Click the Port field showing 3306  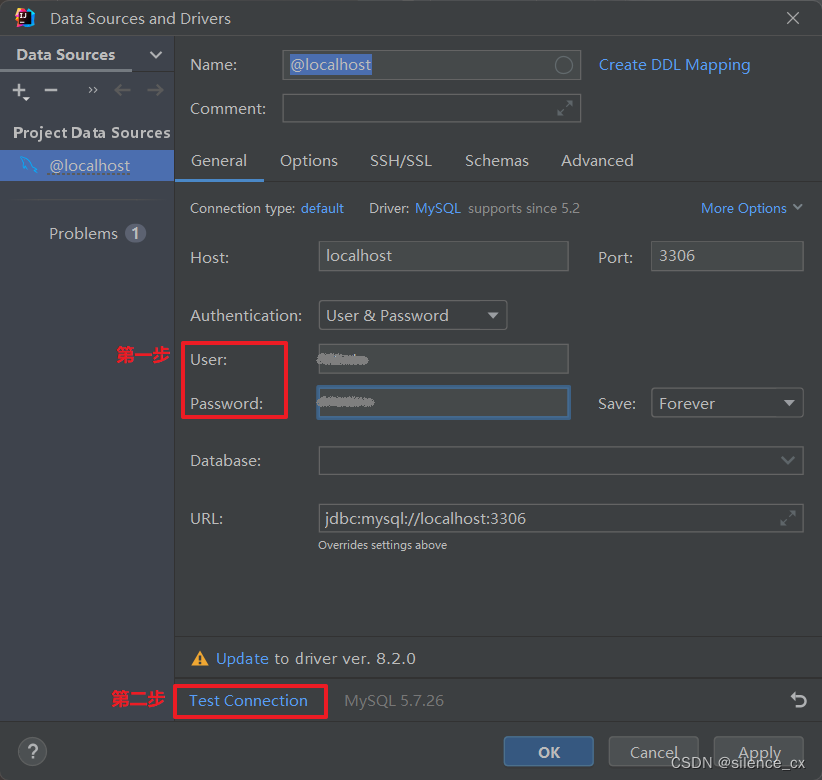[727, 256]
